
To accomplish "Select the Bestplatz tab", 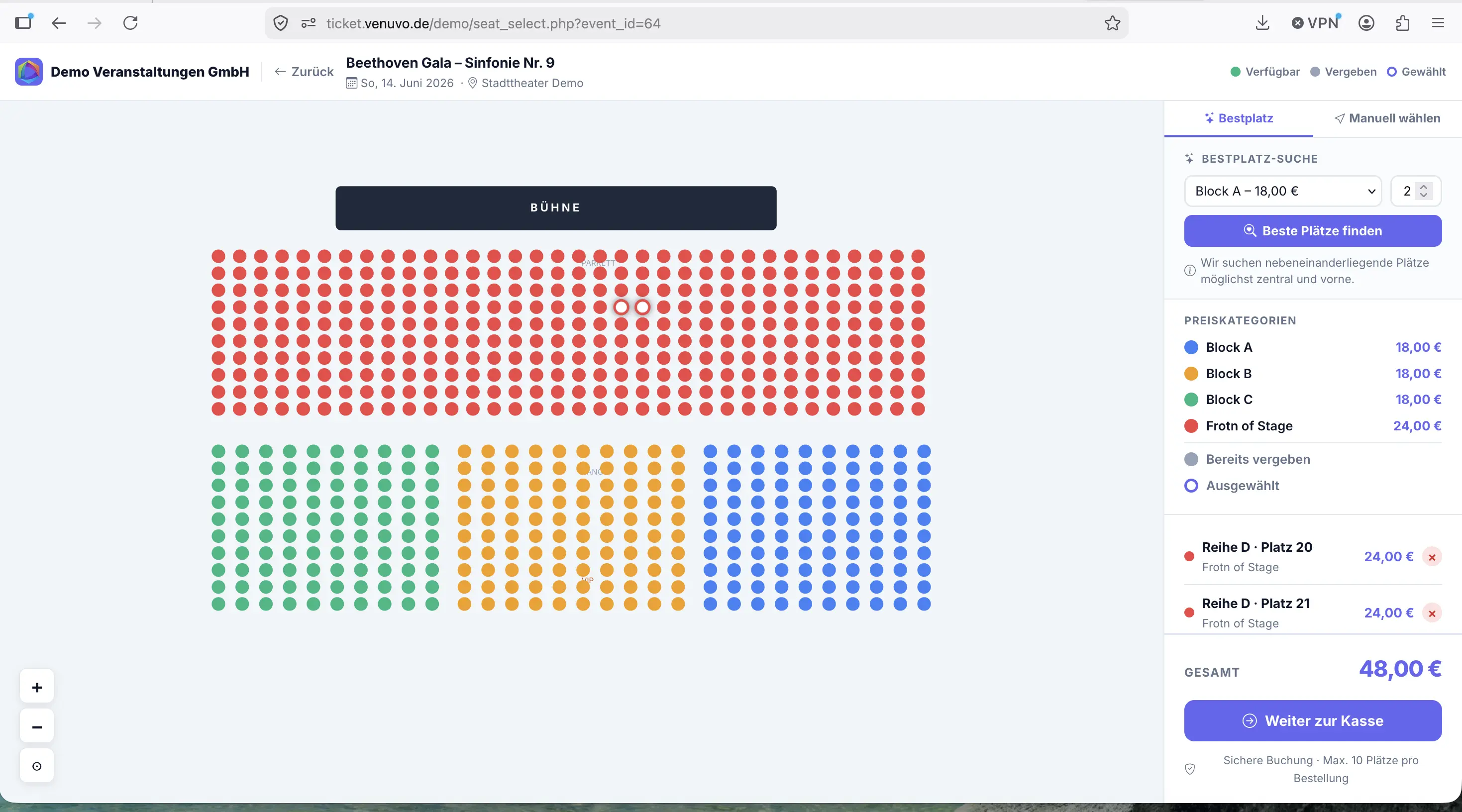I will click(x=1239, y=118).
